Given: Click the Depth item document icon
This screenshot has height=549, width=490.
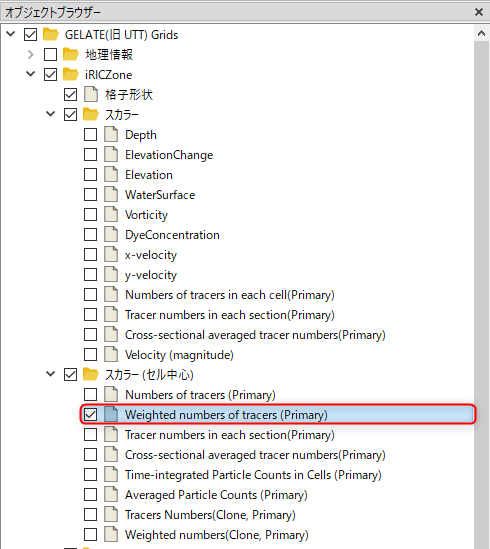Looking at the screenshot, I should click(111, 134).
